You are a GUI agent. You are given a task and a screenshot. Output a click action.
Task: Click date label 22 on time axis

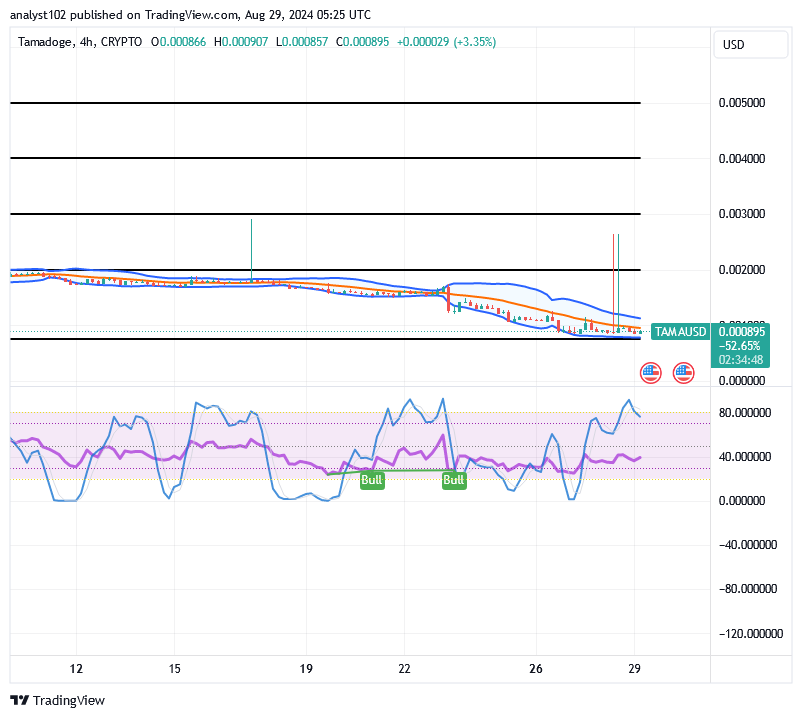pos(404,669)
